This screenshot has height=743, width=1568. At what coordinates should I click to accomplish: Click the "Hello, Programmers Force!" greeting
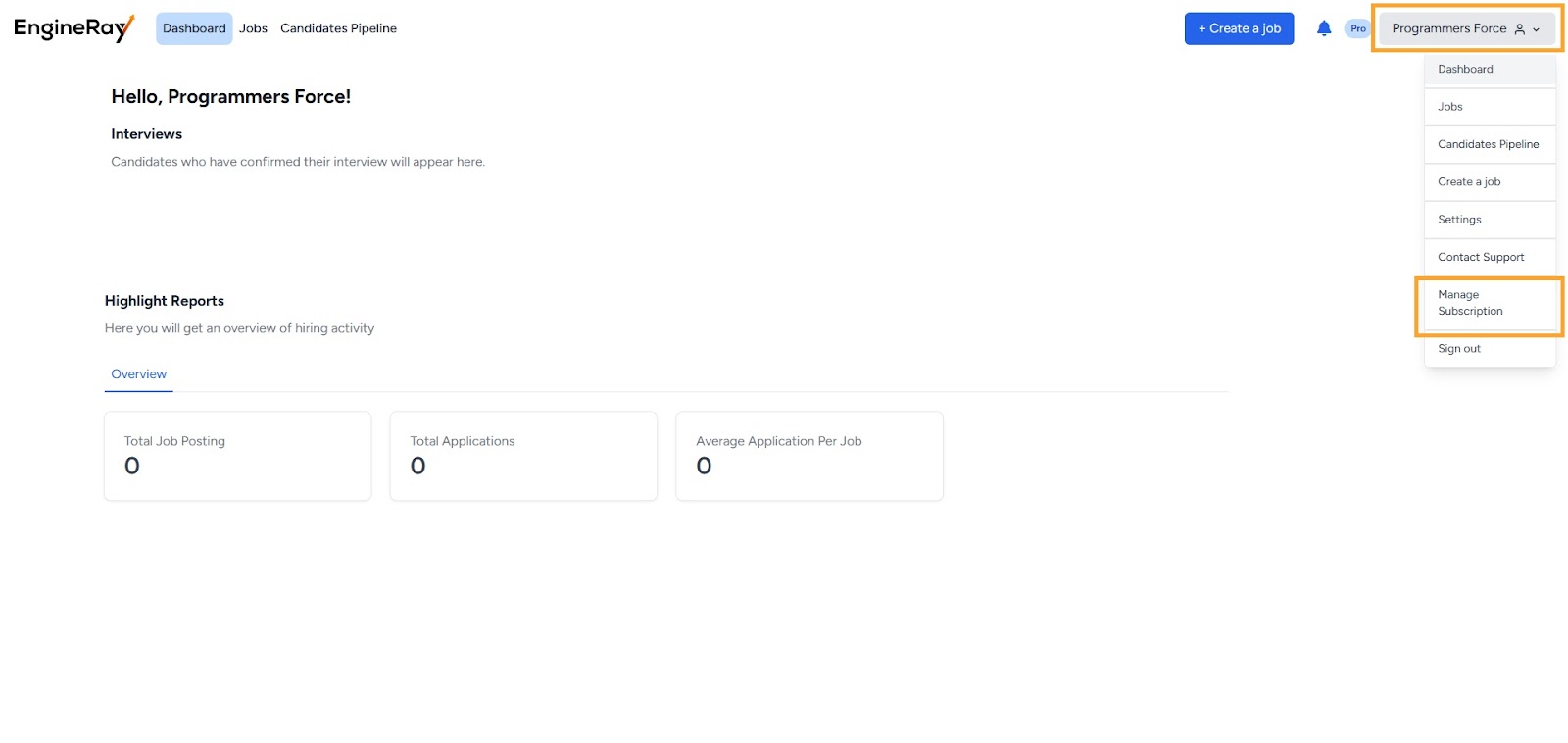(x=231, y=97)
